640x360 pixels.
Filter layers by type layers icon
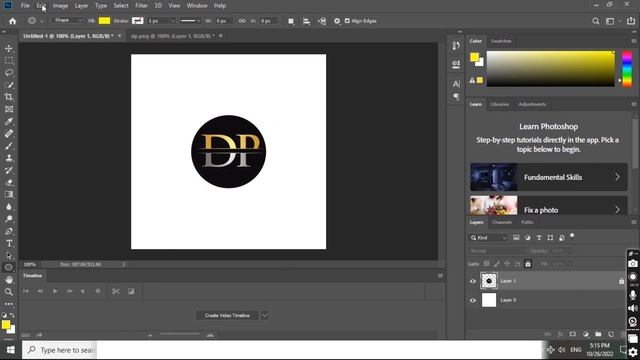tap(539, 238)
